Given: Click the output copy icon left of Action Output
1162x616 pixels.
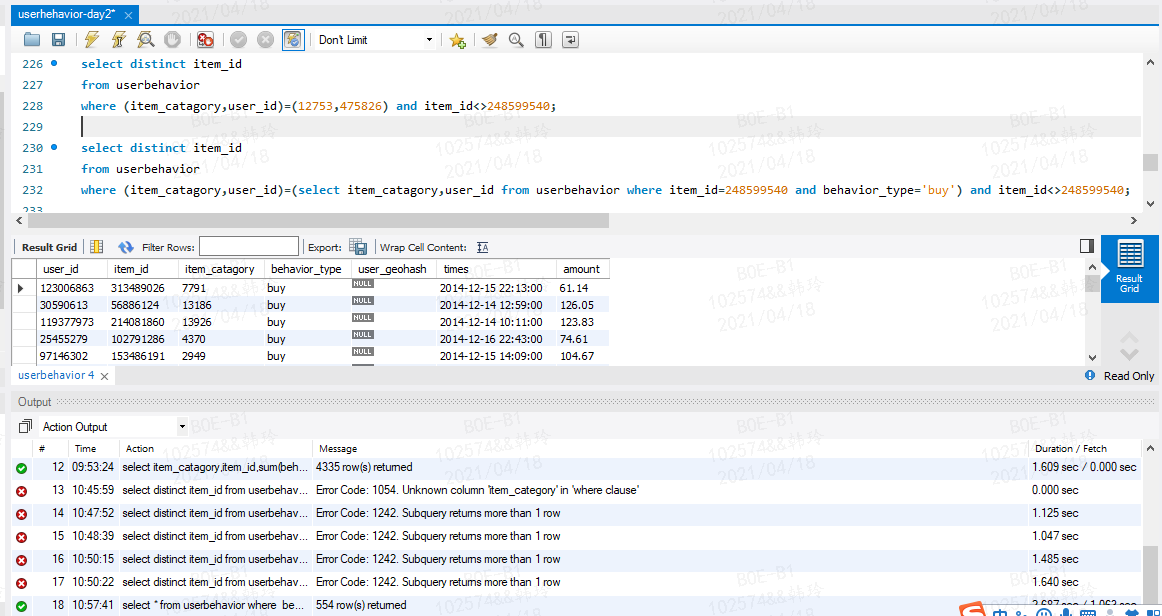Looking at the screenshot, I should pyautogui.click(x=26, y=426).
